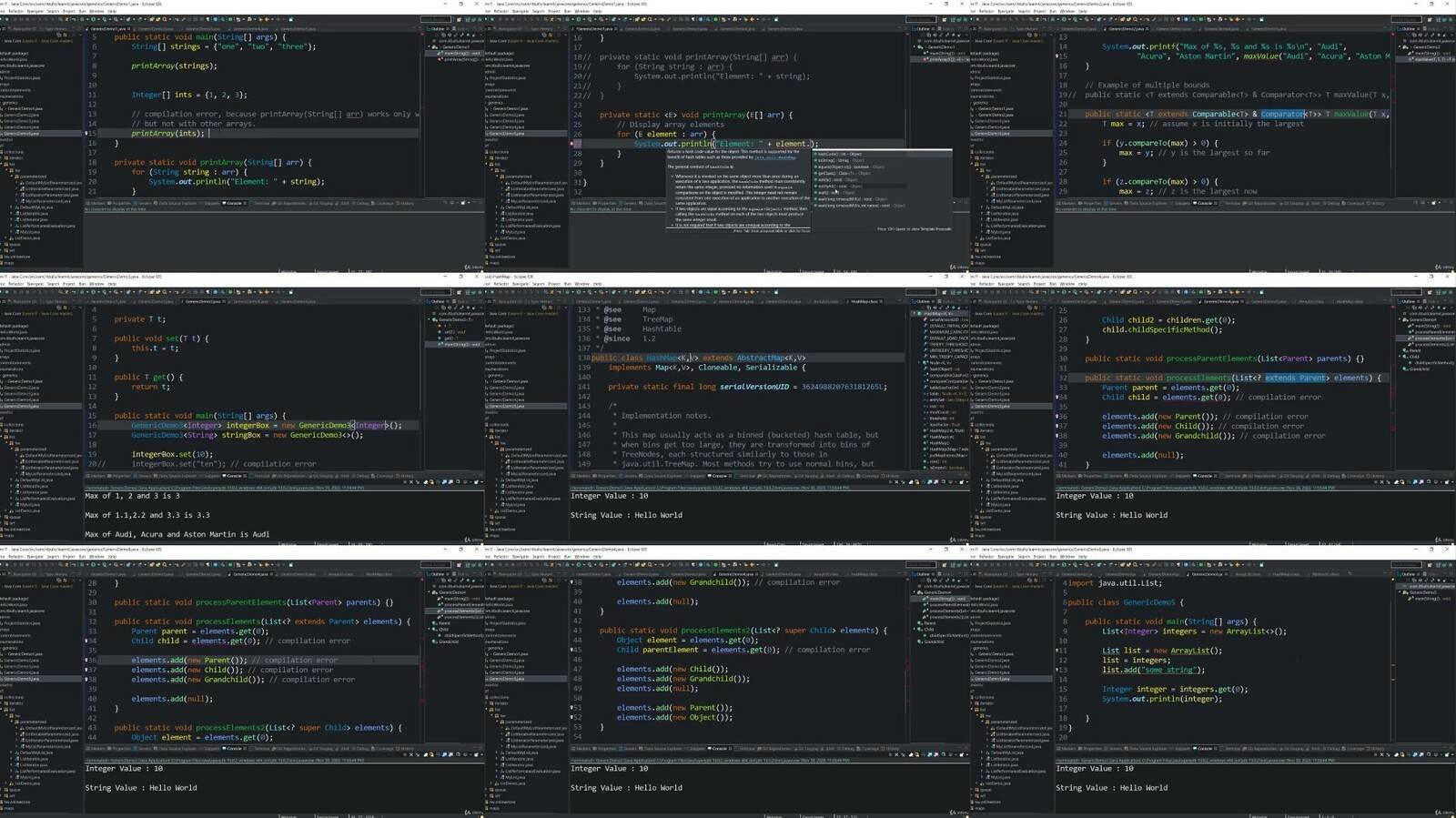The height and width of the screenshot is (818, 1456).
Task: Select ListPerformanceEvaluation.java in the Integer[] ints frame Package Explorer
Action: [x=46, y=226]
